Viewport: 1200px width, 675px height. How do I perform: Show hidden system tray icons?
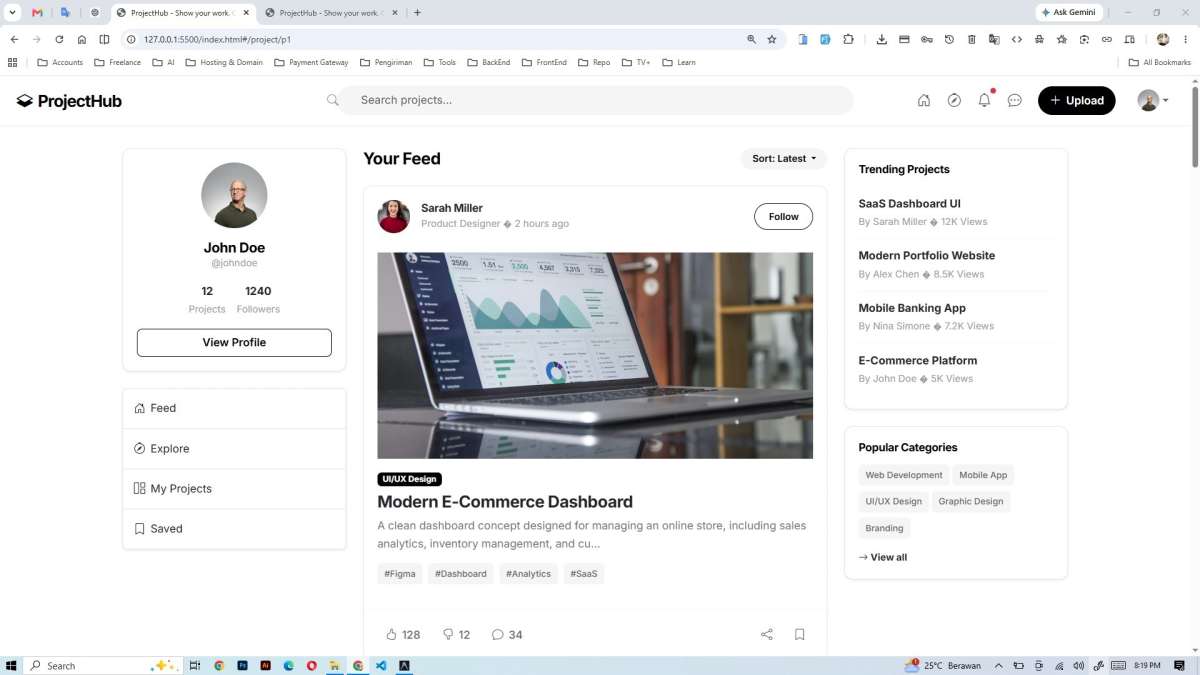pyautogui.click(x=998, y=665)
